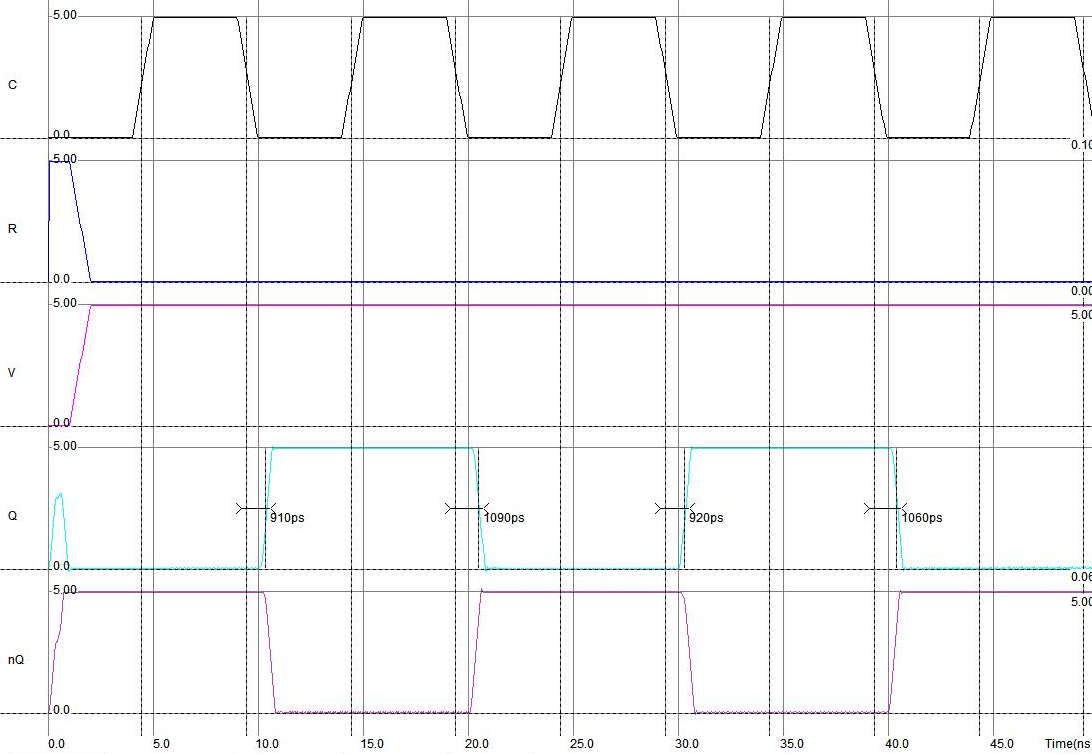The image size is (1092, 754).
Task: Click the 30.0 time axis tick
Action: point(687,744)
